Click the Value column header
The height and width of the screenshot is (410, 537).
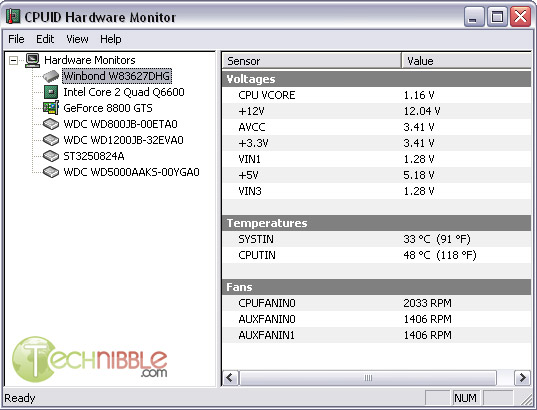click(466, 61)
